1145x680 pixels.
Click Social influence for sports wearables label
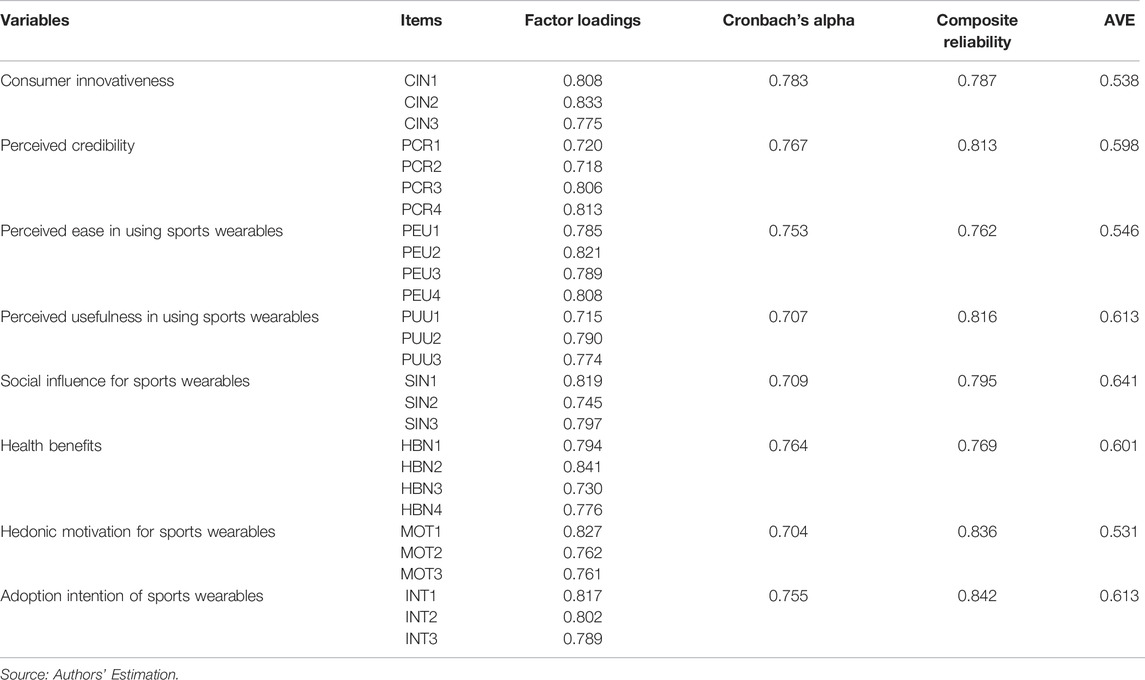pyautogui.click(x=125, y=381)
